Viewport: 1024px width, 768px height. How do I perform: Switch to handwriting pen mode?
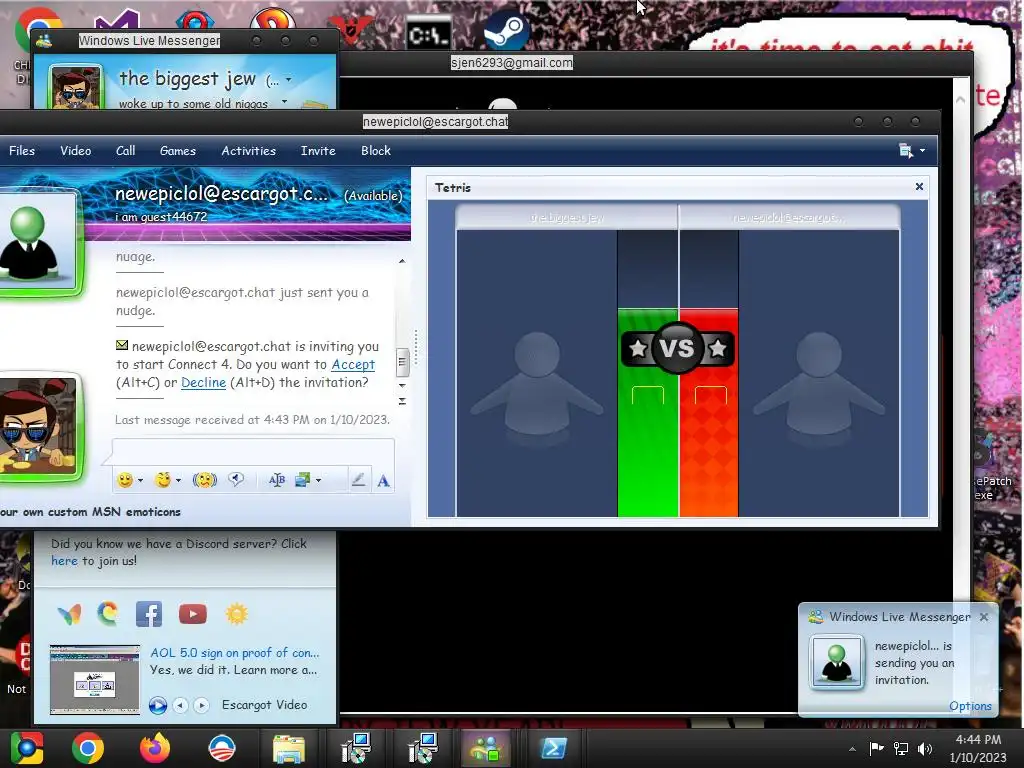coord(358,480)
